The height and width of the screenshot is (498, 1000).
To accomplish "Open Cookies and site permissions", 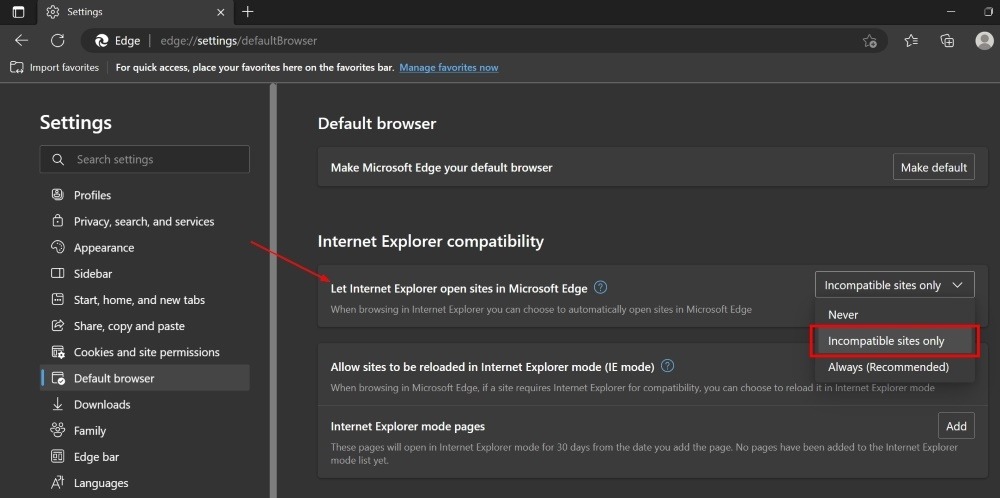I will [x=145, y=352].
